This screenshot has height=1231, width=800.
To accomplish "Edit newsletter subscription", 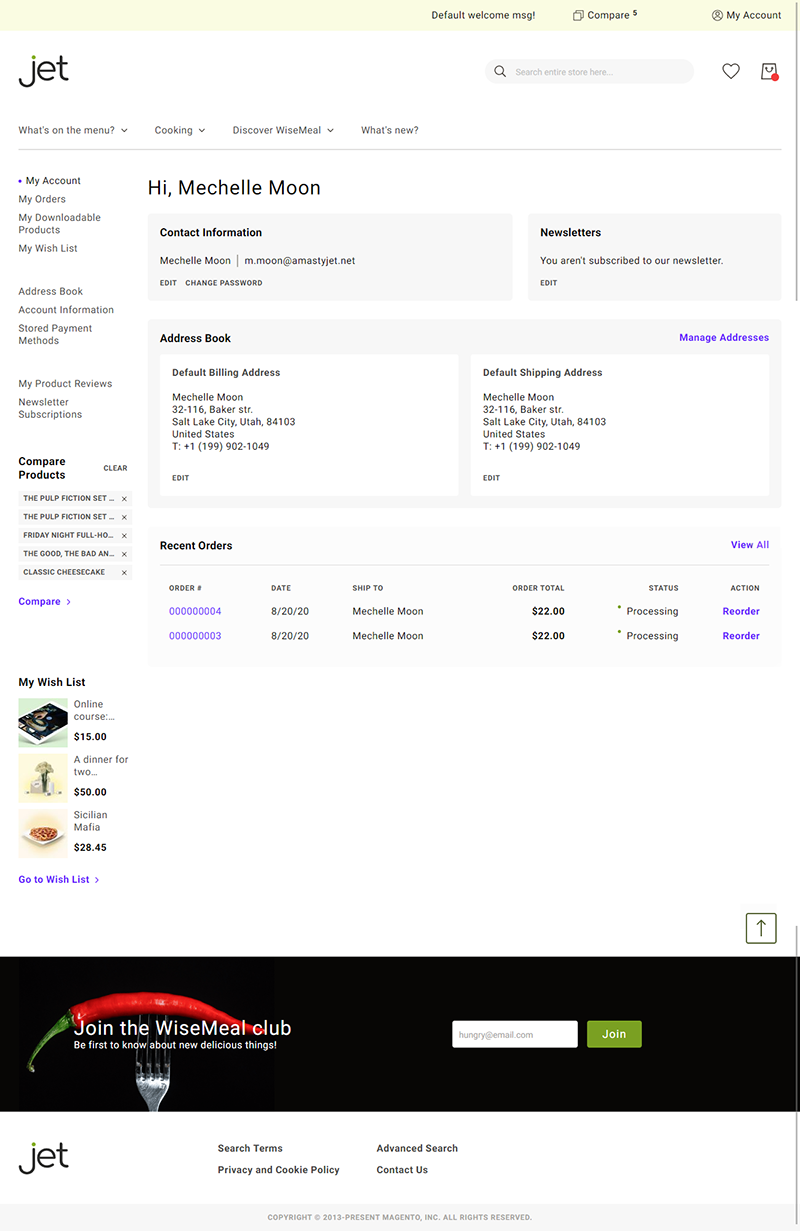I will point(549,283).
